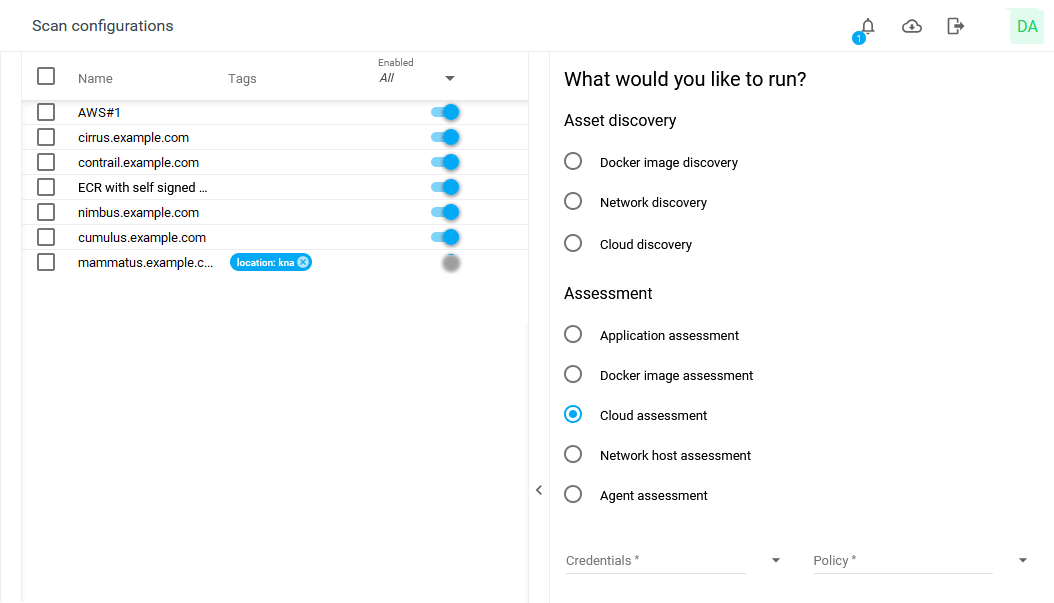Select the Agent assessment option
The image size is (1054, 603).
click(573, 495)
